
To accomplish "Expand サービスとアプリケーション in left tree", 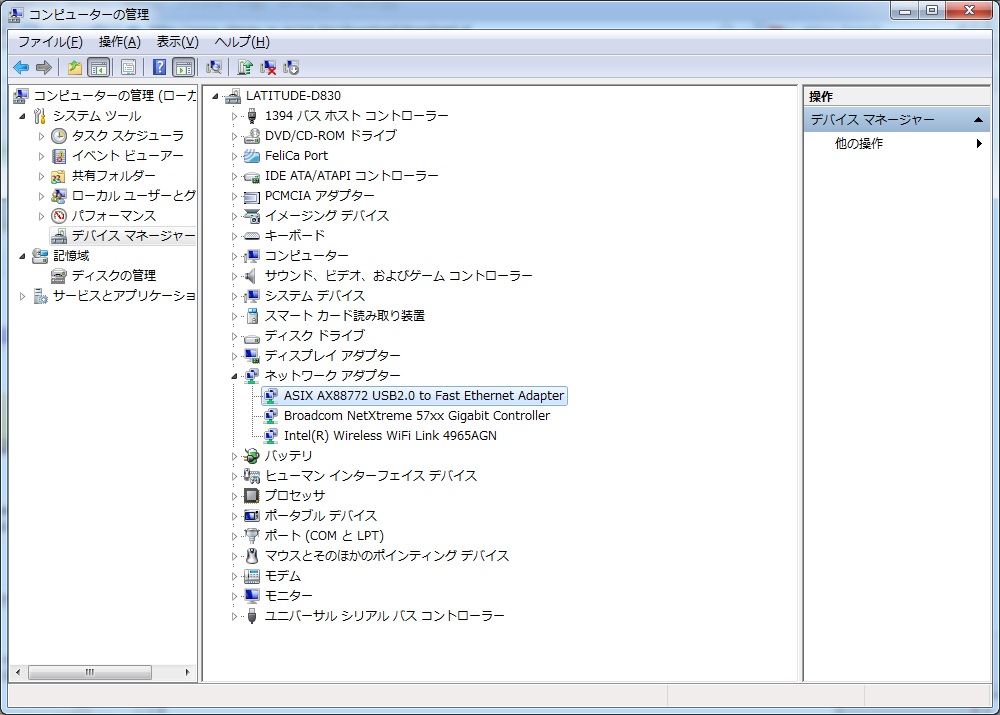I will pyautogui.click(x=23, y=296).
